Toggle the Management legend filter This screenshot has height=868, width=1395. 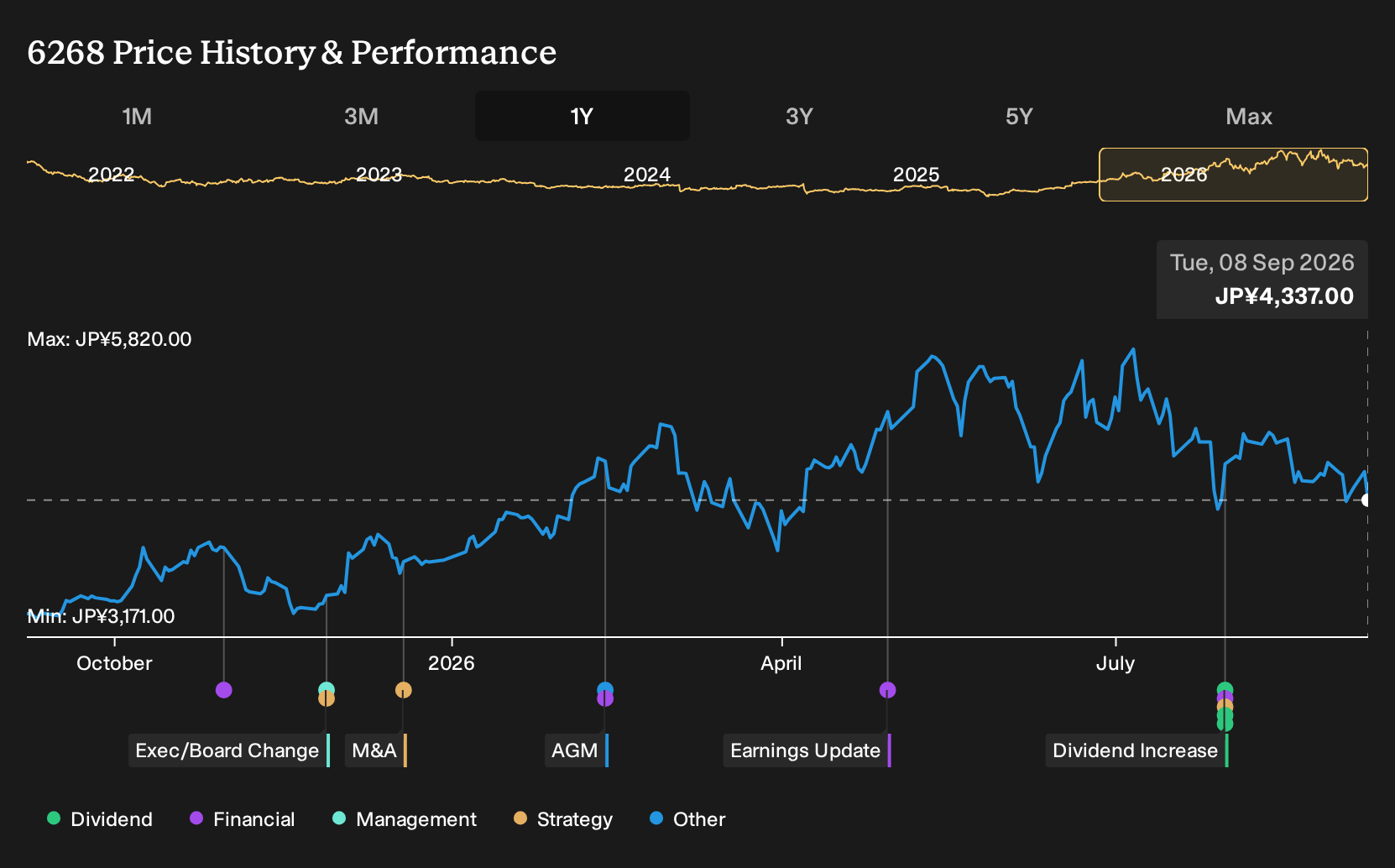point(405,819)
